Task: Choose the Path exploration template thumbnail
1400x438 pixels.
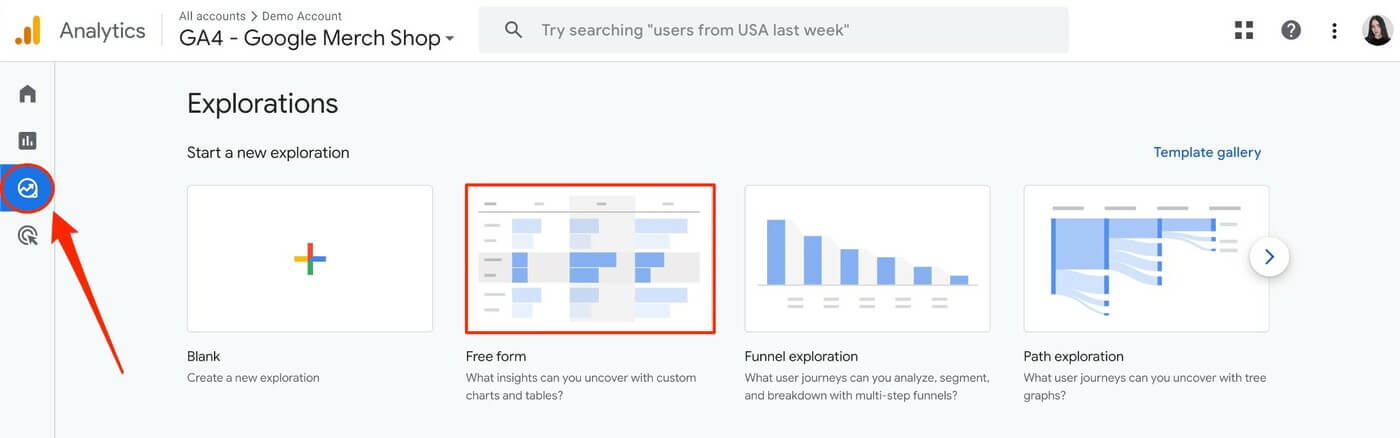Action: [1146, 258]
